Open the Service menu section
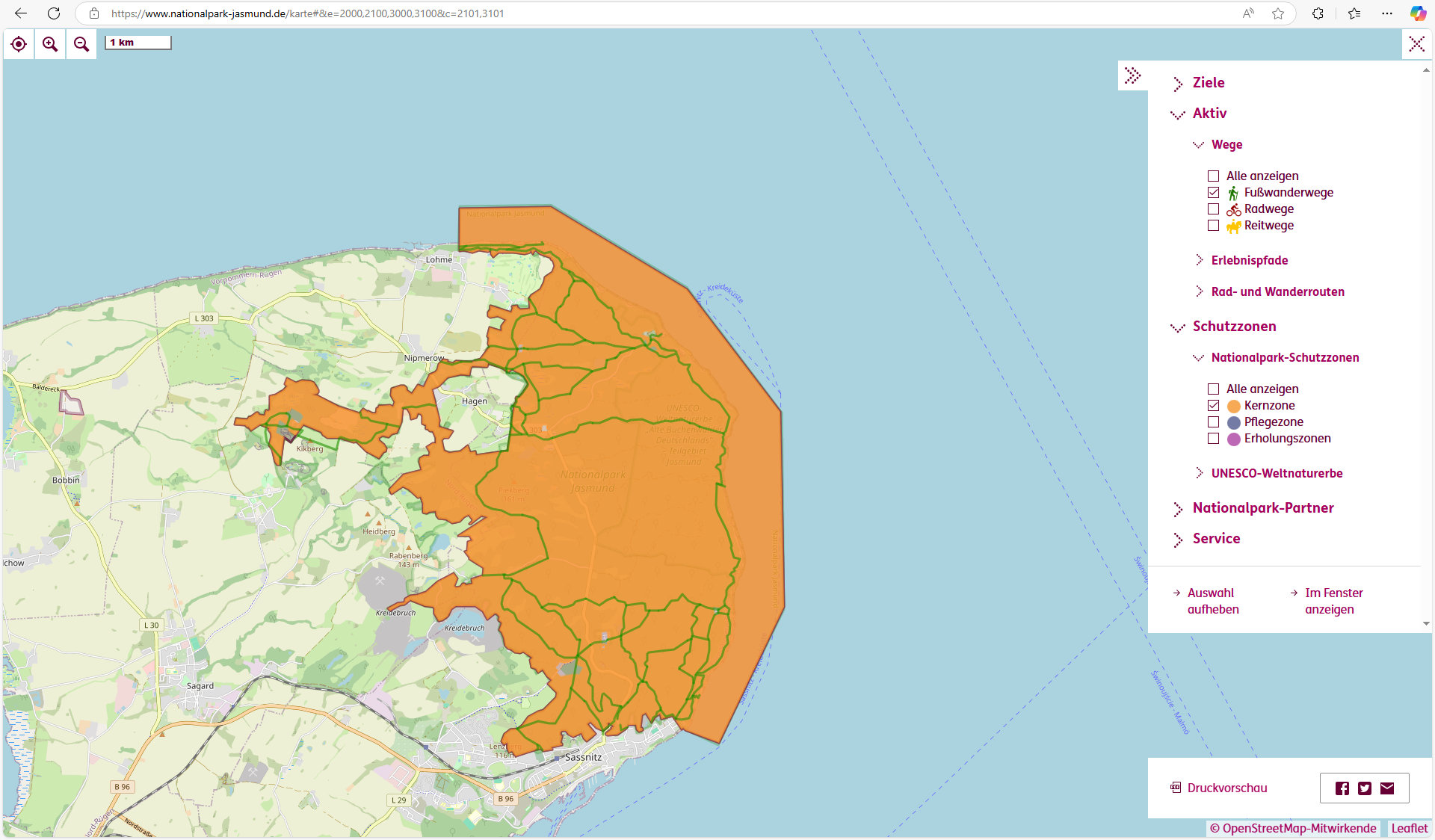This screenshot has width=1435, height=840. coord(1215,539)
